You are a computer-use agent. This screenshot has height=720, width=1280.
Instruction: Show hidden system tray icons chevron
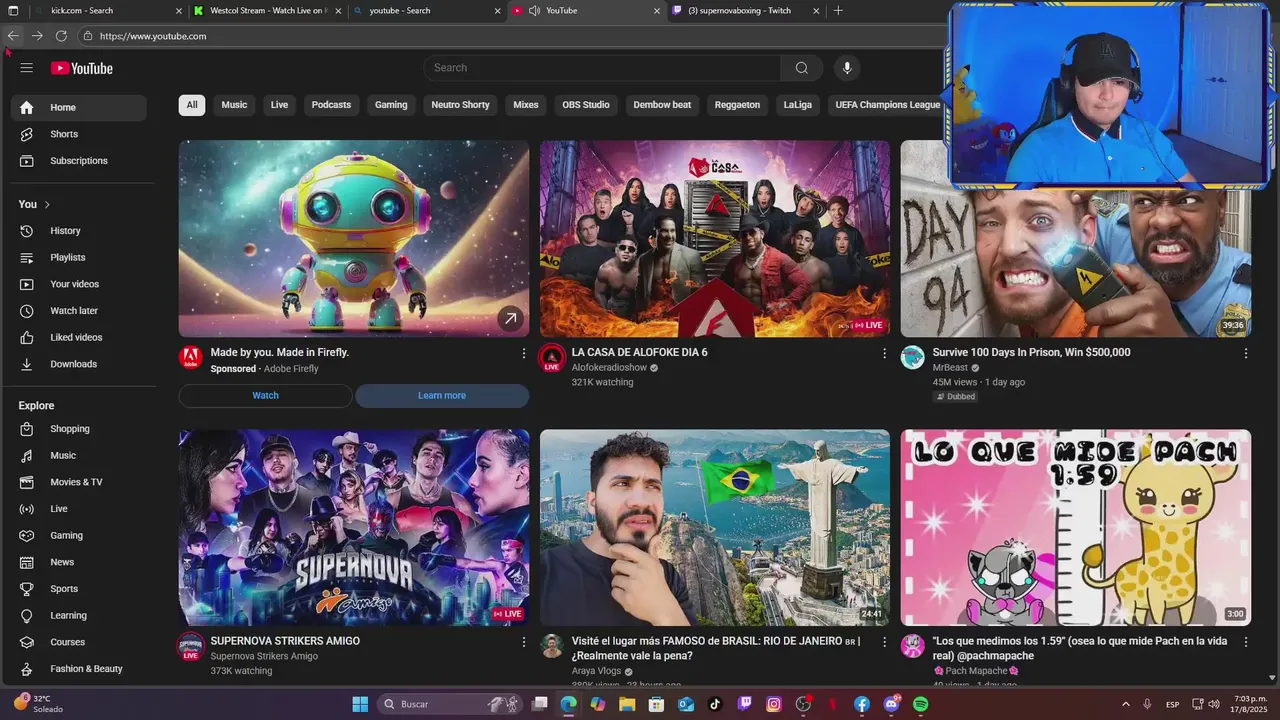pos(1126,704)
